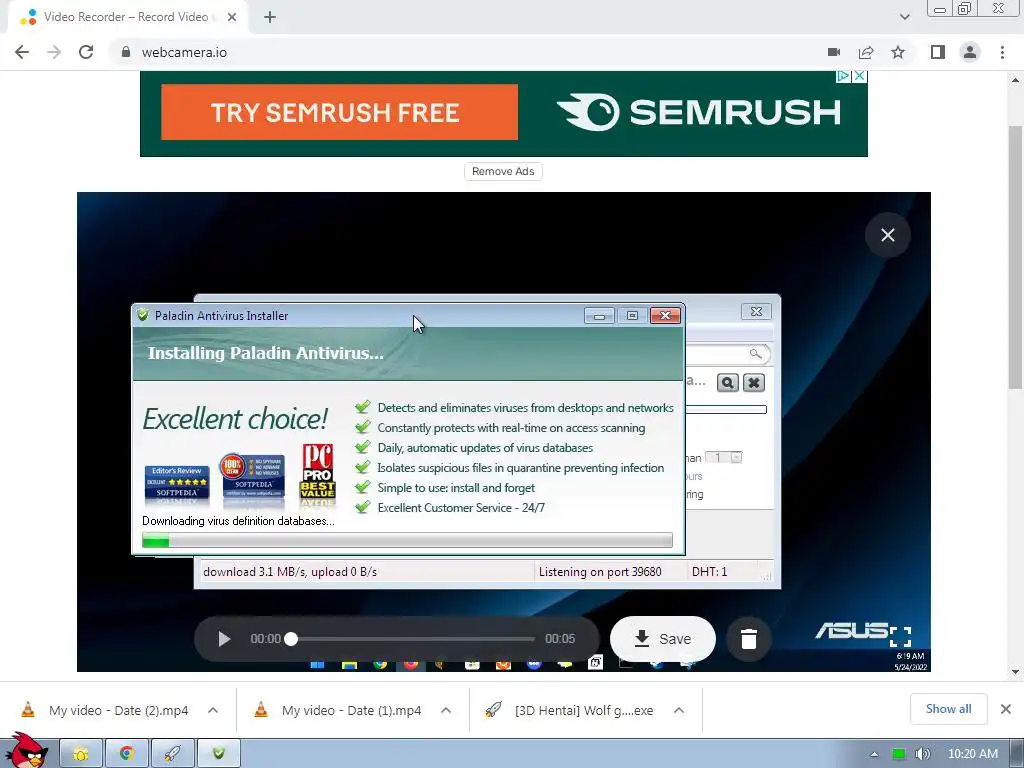Select the Video Recorder browser tab
This screenshot has height=768, width=1024.
127,17
